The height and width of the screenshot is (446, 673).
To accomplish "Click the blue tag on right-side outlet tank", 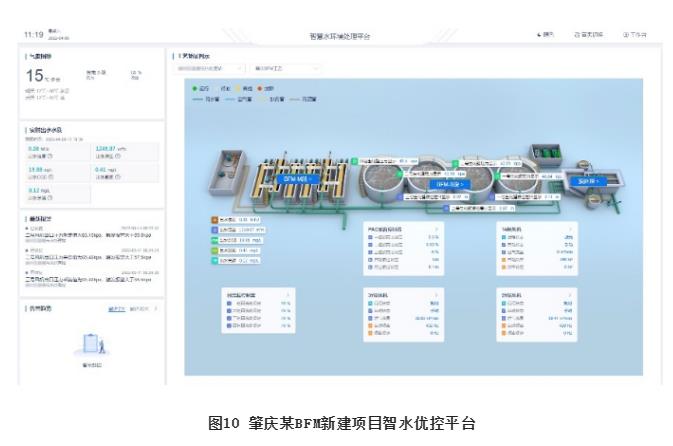I will point(587,181).
